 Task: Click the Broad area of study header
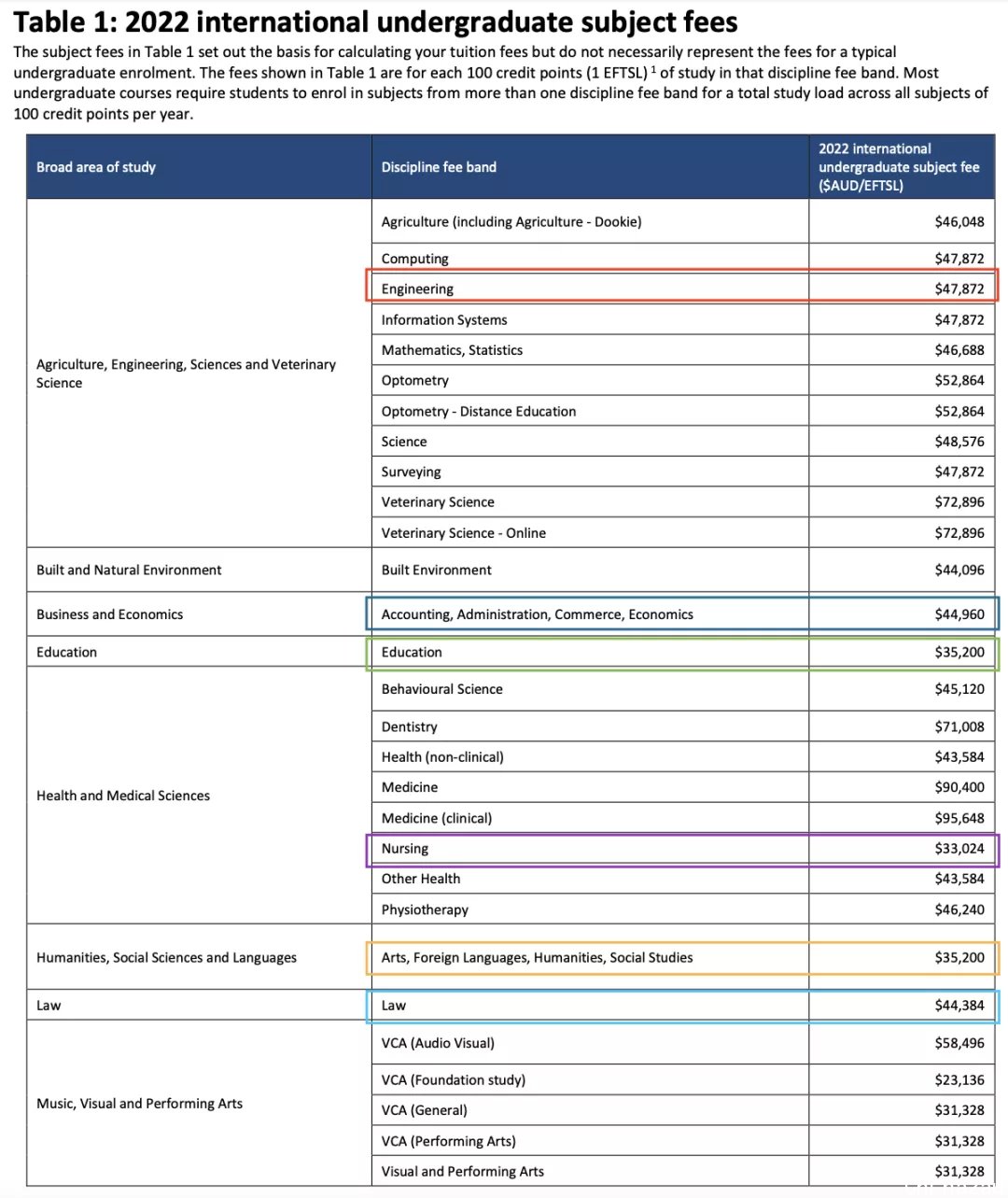tap(96, 167)
